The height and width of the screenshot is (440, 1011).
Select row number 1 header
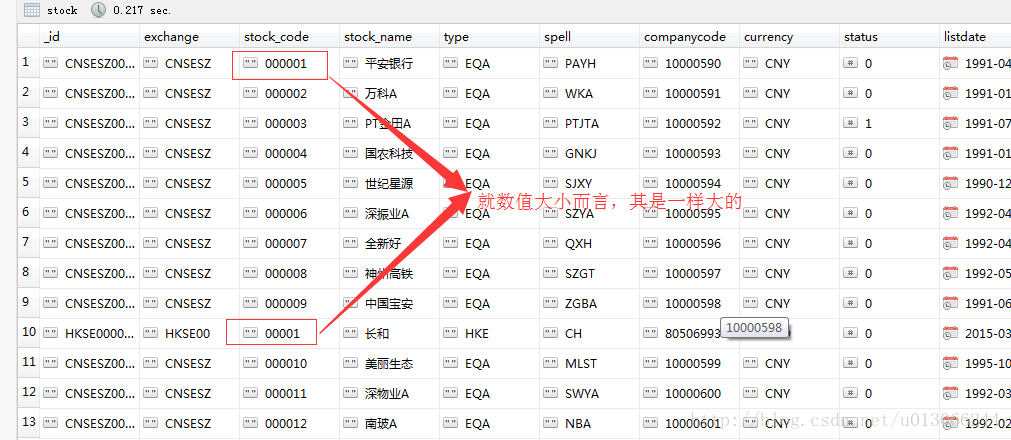pos(28,63)
